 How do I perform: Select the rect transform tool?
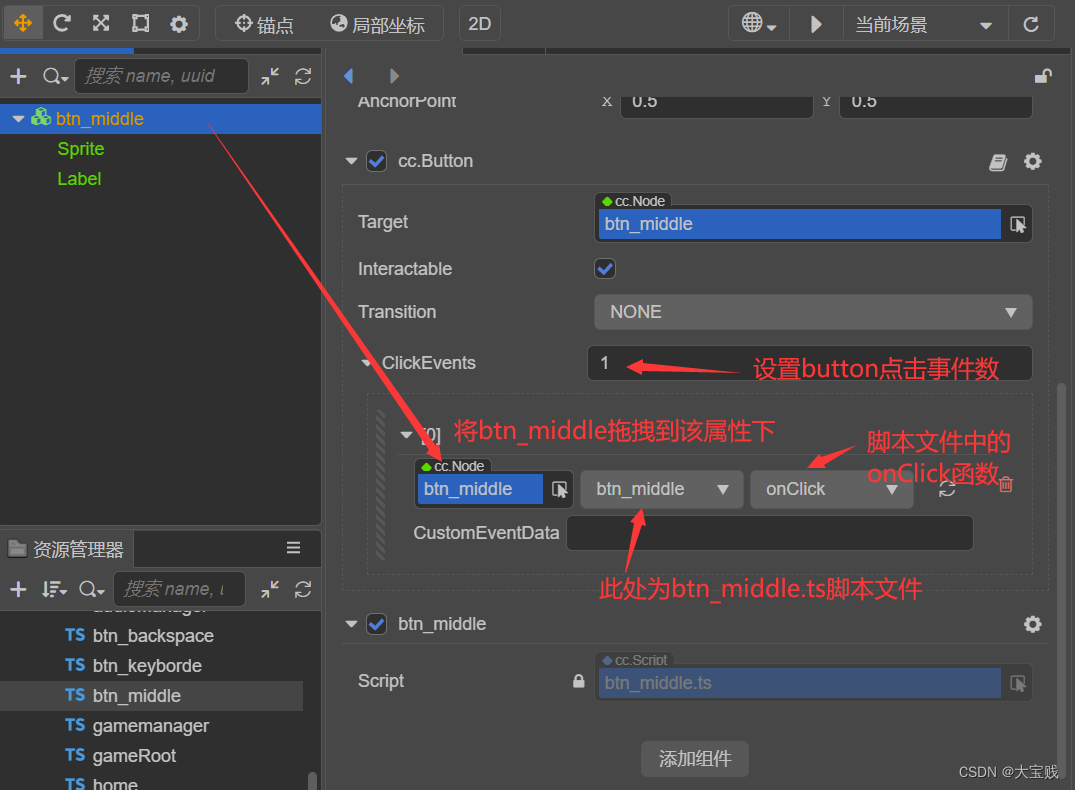point(140,23)
